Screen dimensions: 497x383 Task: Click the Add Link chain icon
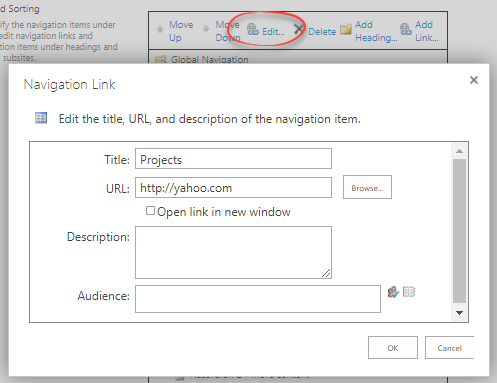[x=406, y=29]
